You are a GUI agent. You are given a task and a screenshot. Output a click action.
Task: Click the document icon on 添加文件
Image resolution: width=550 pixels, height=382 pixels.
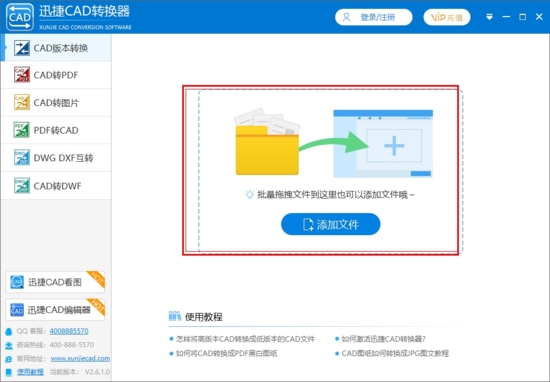click(x=308, y=224)
